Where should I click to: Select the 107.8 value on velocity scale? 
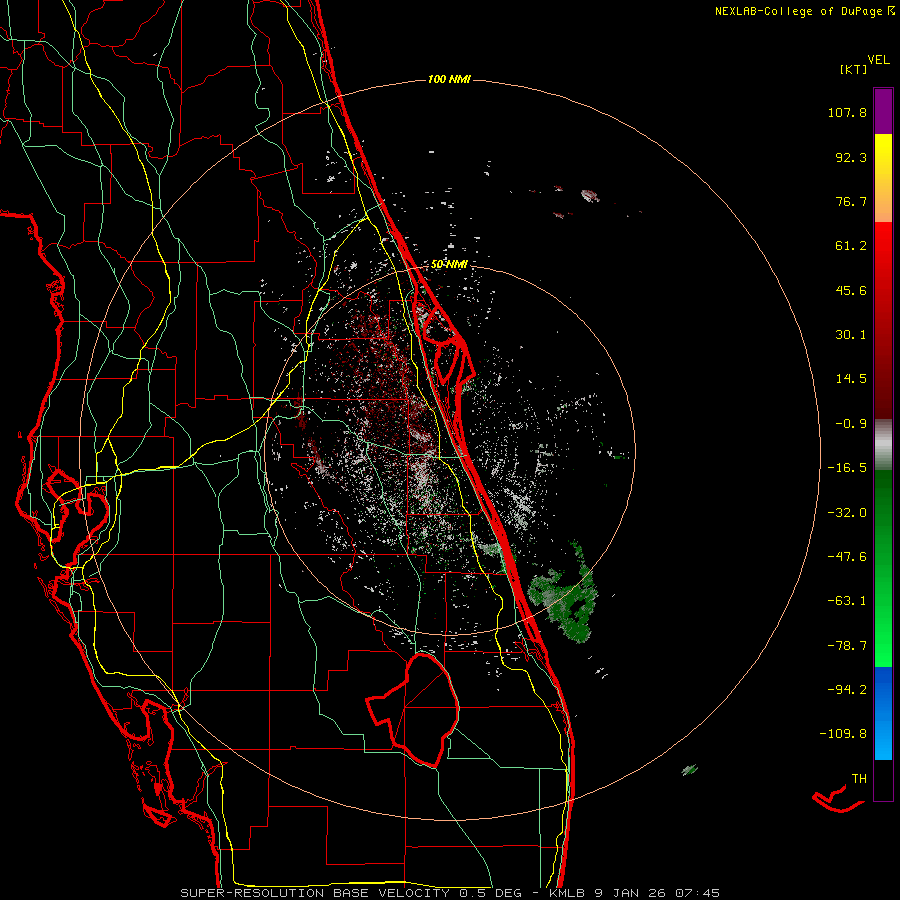(847, 112)
